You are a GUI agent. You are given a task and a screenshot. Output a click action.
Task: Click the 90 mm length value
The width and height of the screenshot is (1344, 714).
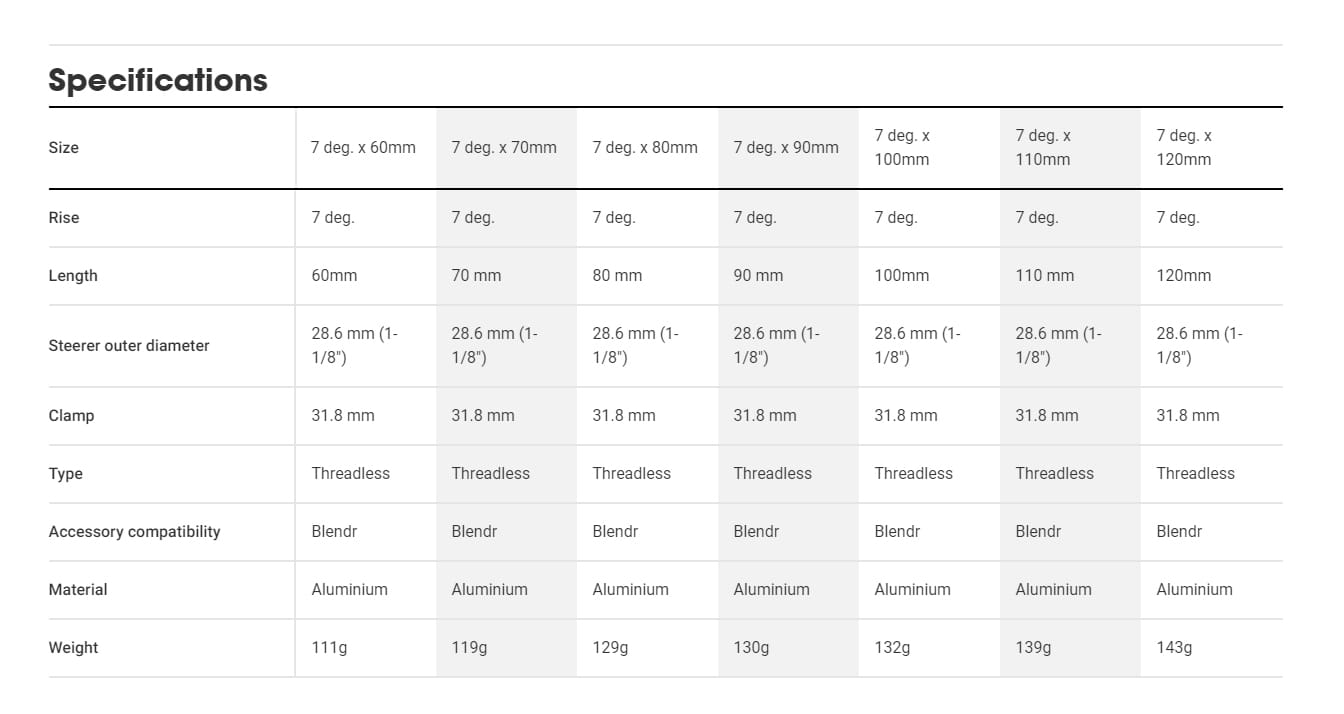pyautogui.click(x=758, y=276)
